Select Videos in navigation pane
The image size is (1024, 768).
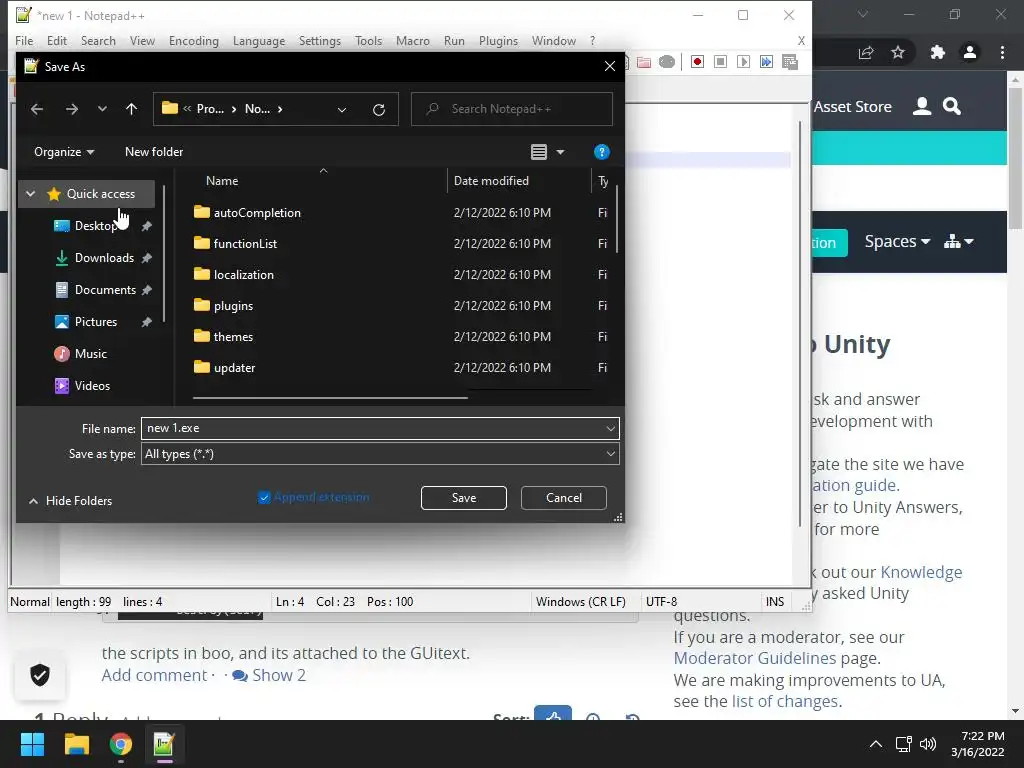(92, 386)
